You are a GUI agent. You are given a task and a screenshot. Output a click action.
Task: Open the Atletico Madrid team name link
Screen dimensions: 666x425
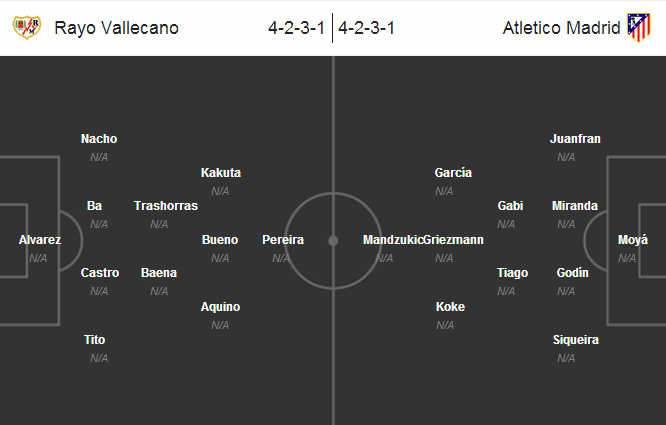pyautogui.click(x=561, y=28)
